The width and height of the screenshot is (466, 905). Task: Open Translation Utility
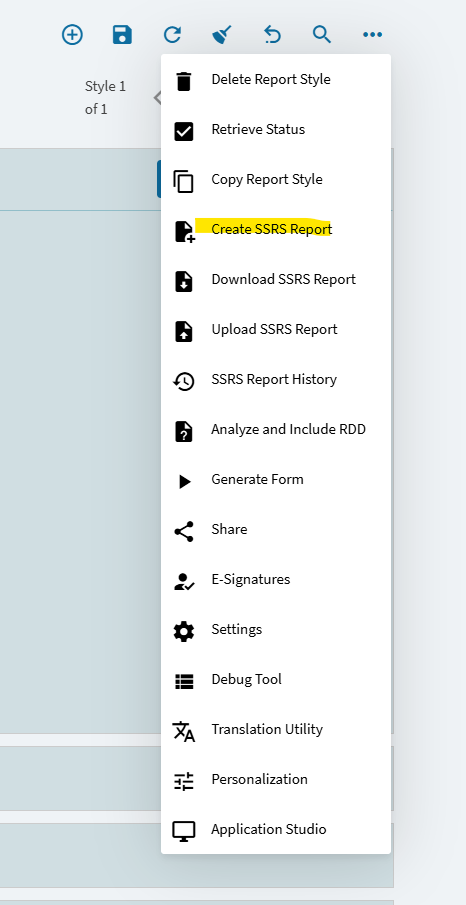tap(276, 730)
